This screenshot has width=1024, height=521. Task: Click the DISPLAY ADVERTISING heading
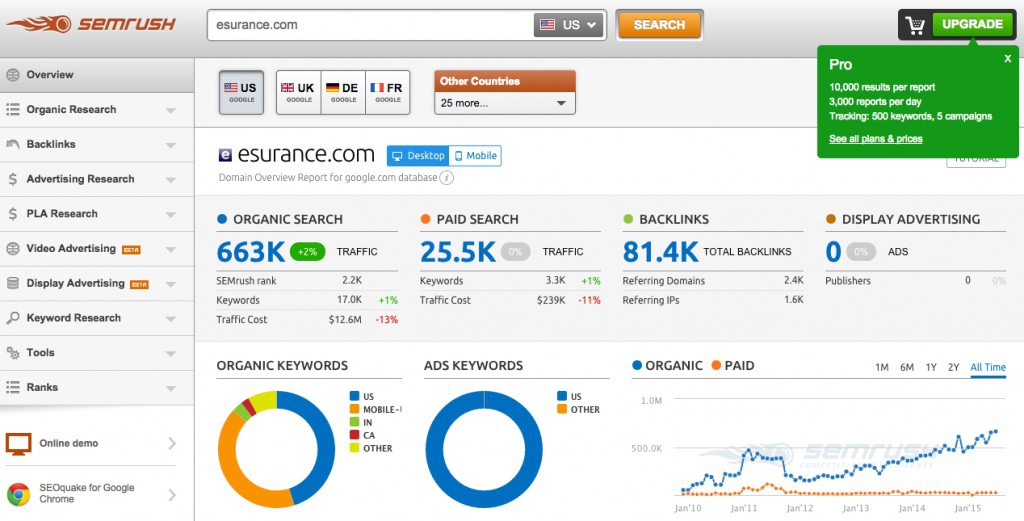click(x=911, y=219)
